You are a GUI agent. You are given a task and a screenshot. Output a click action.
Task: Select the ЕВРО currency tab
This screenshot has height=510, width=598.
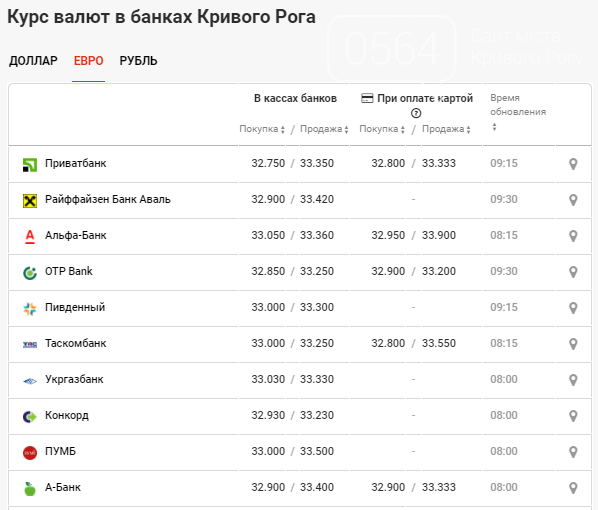[x=88, y=61]
